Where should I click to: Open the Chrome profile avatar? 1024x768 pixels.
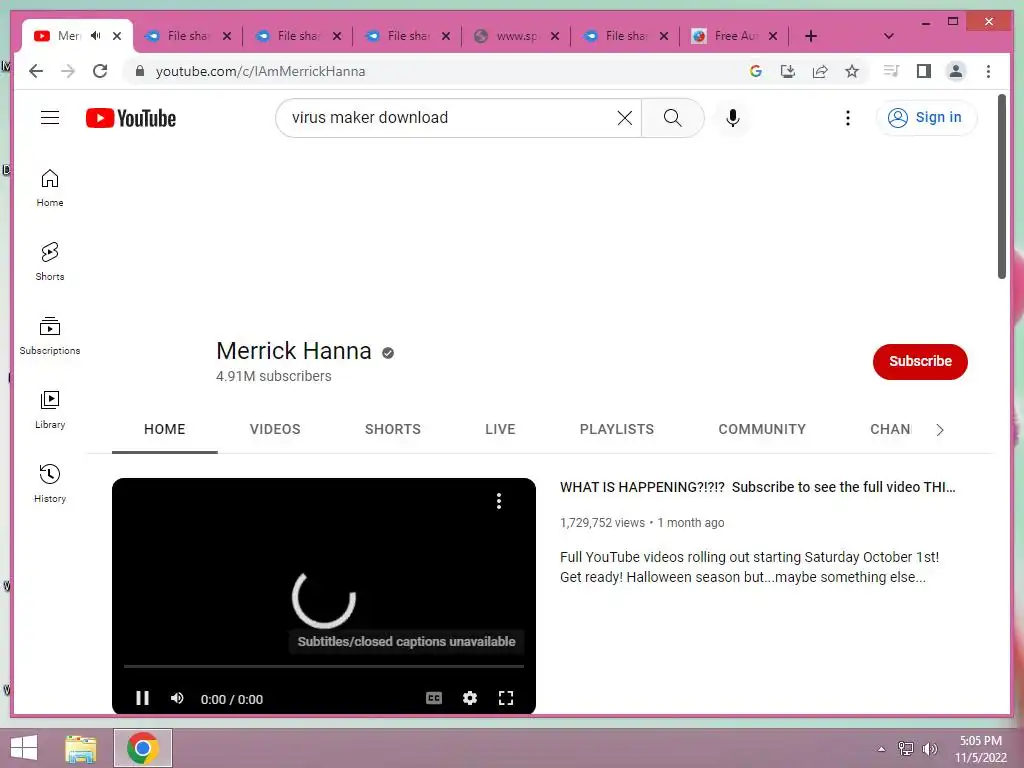pos(955,71)
